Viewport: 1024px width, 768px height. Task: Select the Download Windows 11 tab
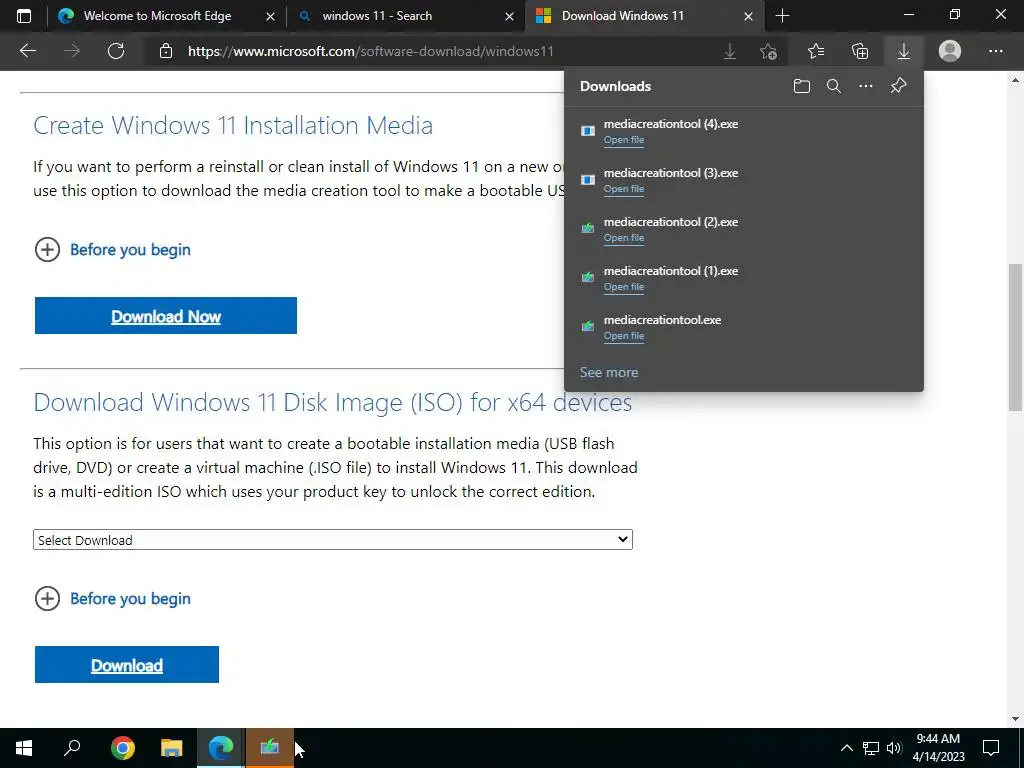coord(622,16)
